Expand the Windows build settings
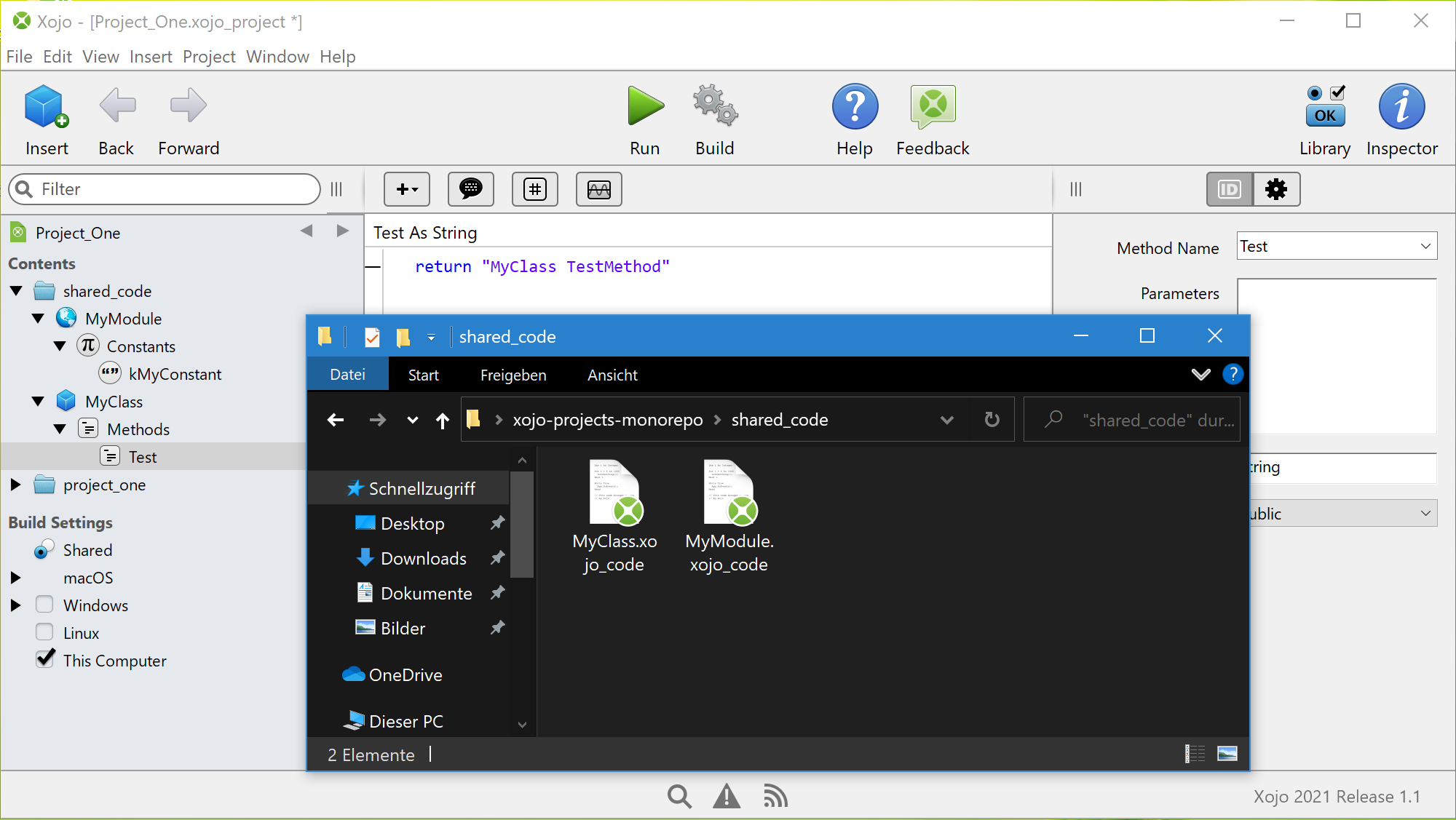The image size is (1456, 820). click(x=15, y=605)
